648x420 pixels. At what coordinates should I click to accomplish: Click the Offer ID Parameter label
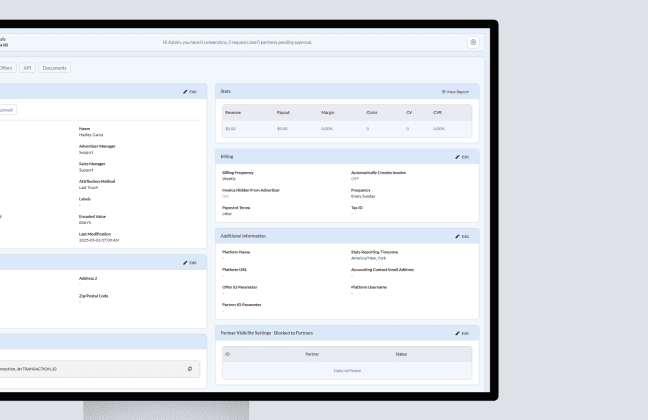coord(240,287)
